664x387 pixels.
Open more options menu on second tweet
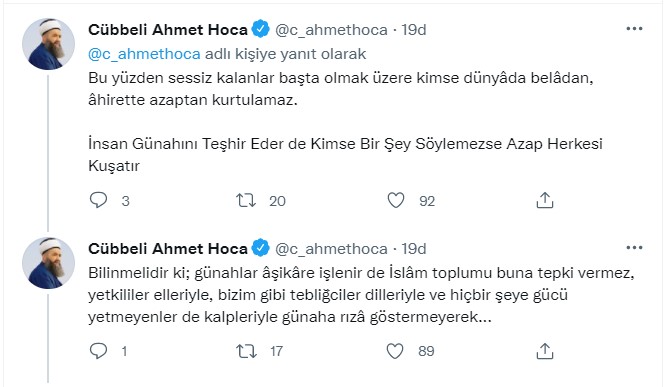click(x=634, y=248)
